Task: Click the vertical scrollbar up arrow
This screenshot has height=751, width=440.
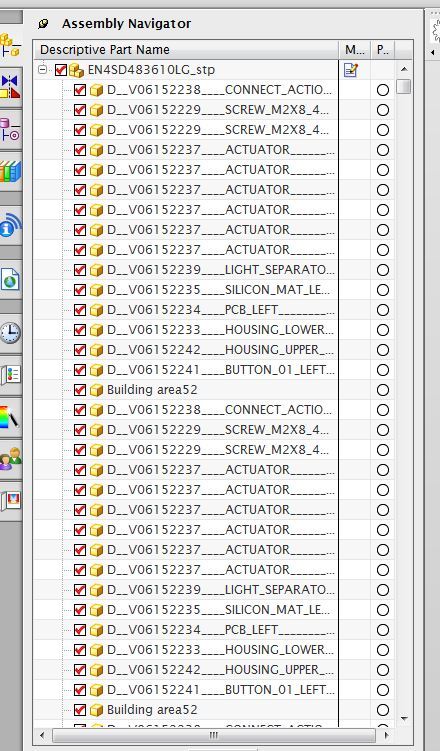Action: coord(404,69)
